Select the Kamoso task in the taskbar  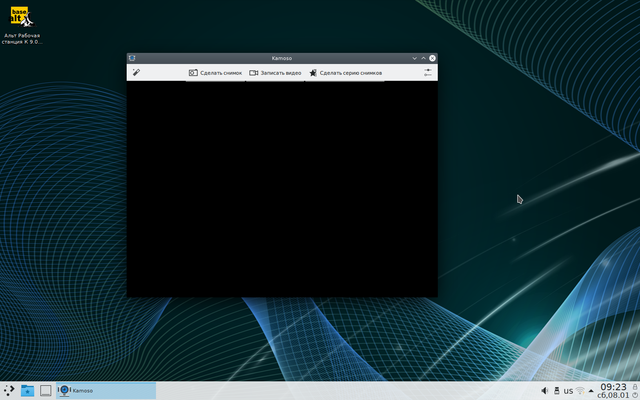pos(106,391)
